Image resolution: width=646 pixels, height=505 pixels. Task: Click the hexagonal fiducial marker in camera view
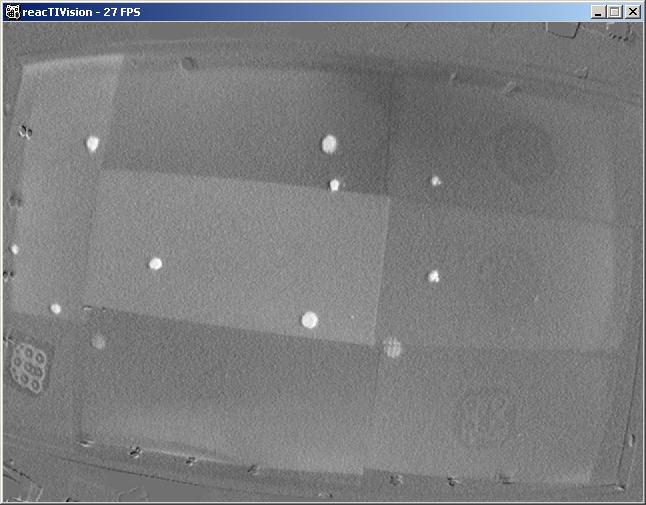tap(28, 367)
